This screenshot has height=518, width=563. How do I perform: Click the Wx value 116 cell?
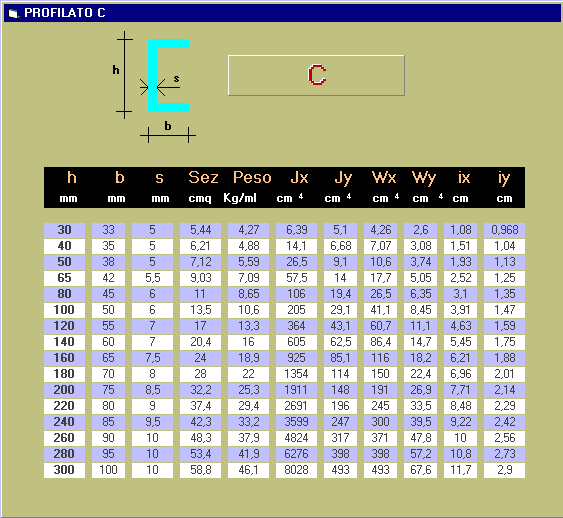[x=380, y=358]
